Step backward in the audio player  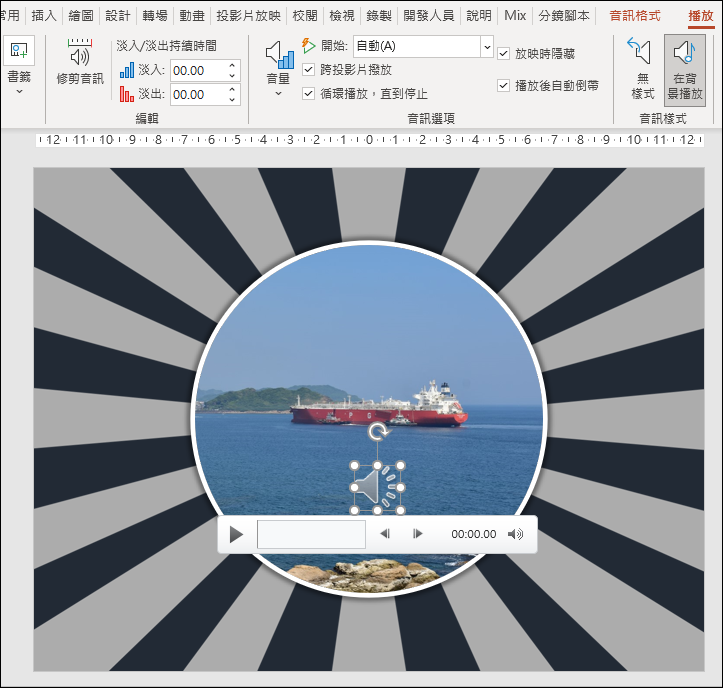(x=385, y=534)
